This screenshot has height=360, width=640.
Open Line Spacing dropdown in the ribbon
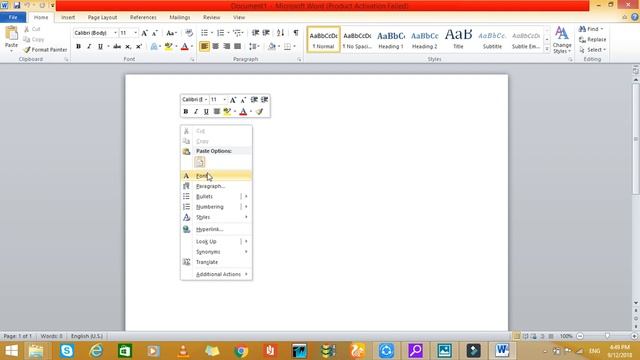254,47
